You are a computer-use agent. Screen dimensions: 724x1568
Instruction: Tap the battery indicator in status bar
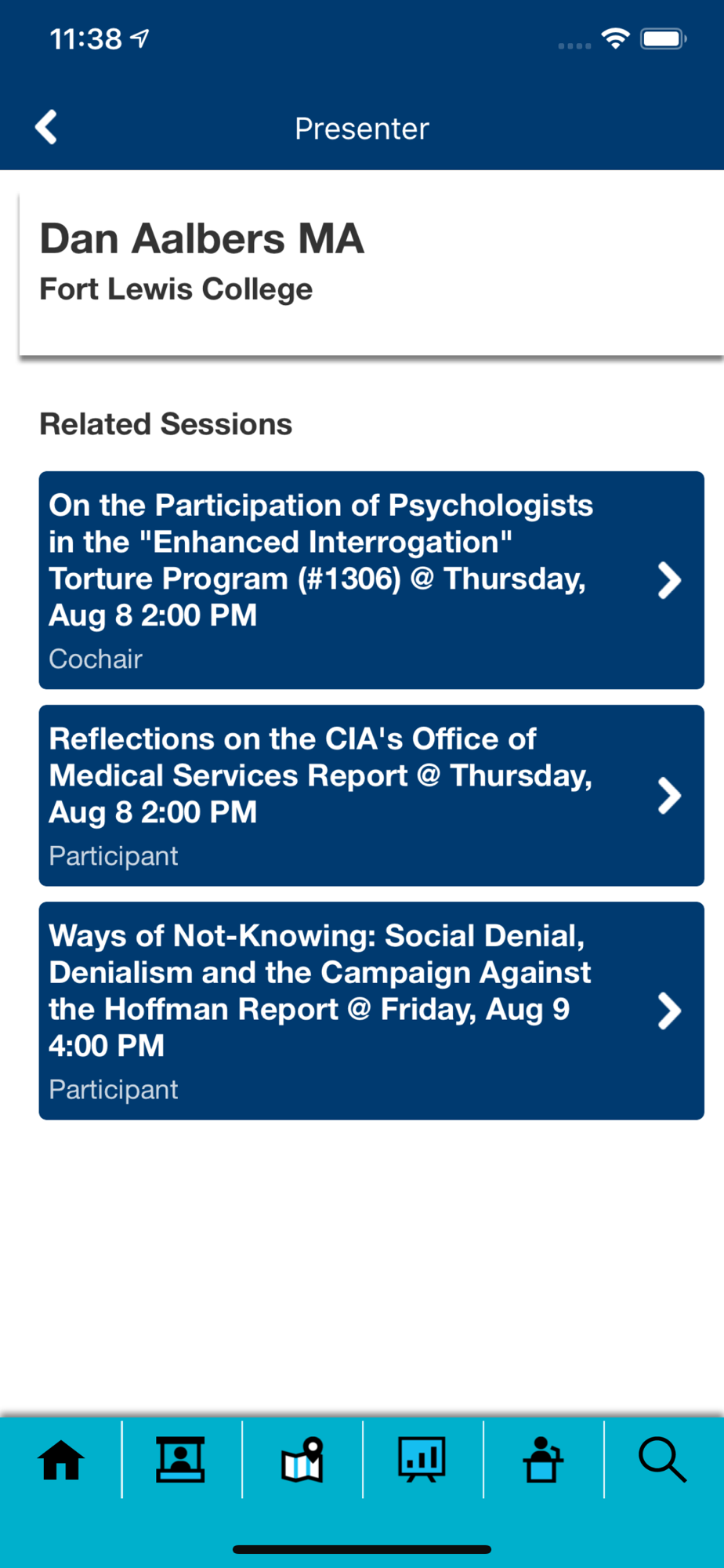(x=663, y=38)
